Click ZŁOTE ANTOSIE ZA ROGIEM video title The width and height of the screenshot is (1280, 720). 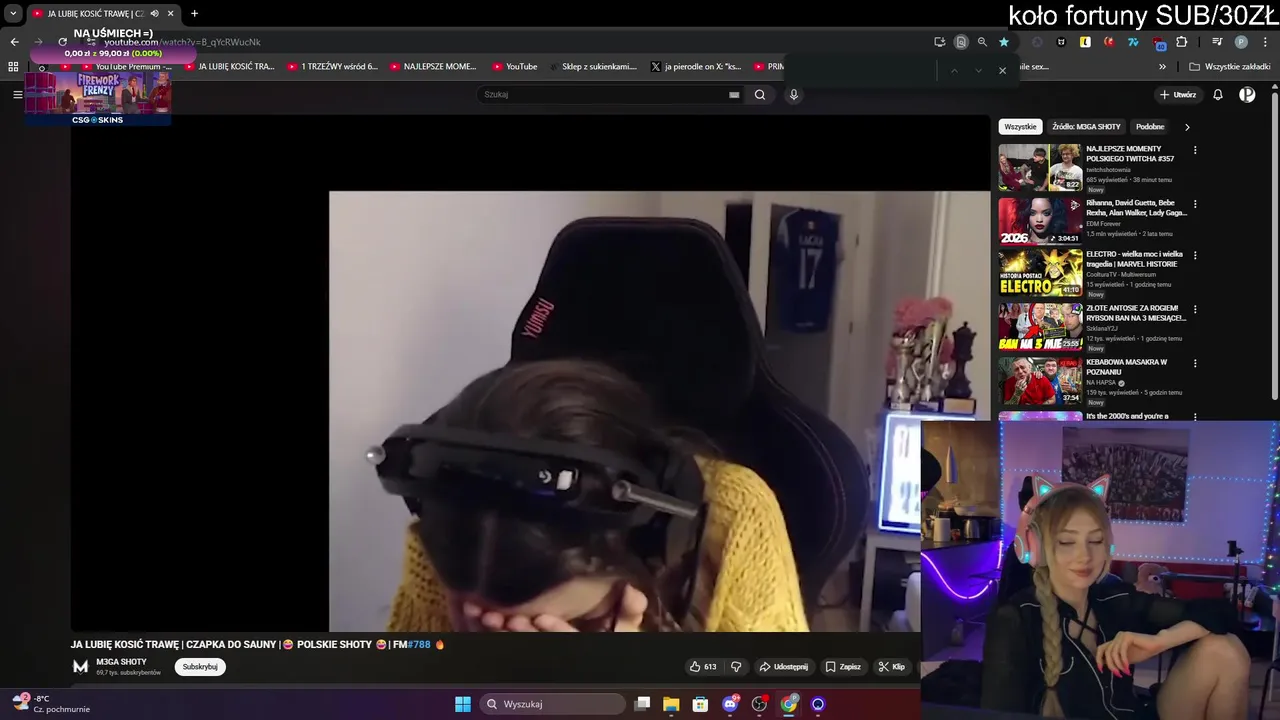(x=1136, y=313)
